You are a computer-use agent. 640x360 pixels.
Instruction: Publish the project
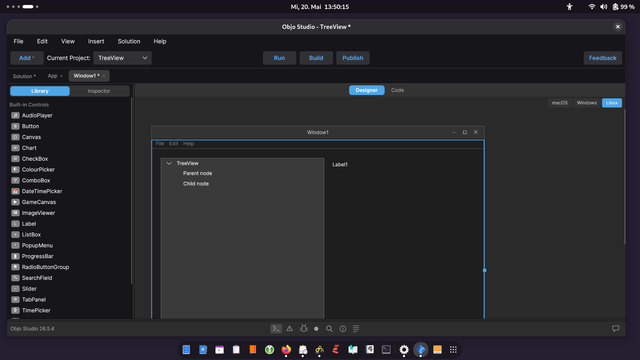[x=353, y=58]
